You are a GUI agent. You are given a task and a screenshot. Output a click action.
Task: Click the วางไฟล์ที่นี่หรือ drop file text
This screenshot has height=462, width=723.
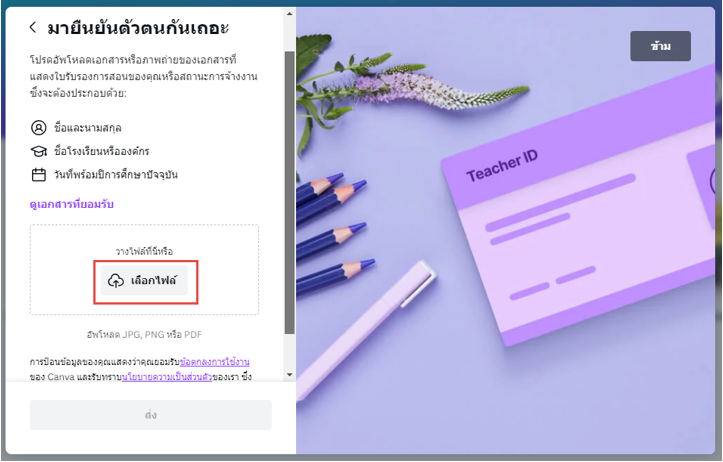tap(144, 251)
